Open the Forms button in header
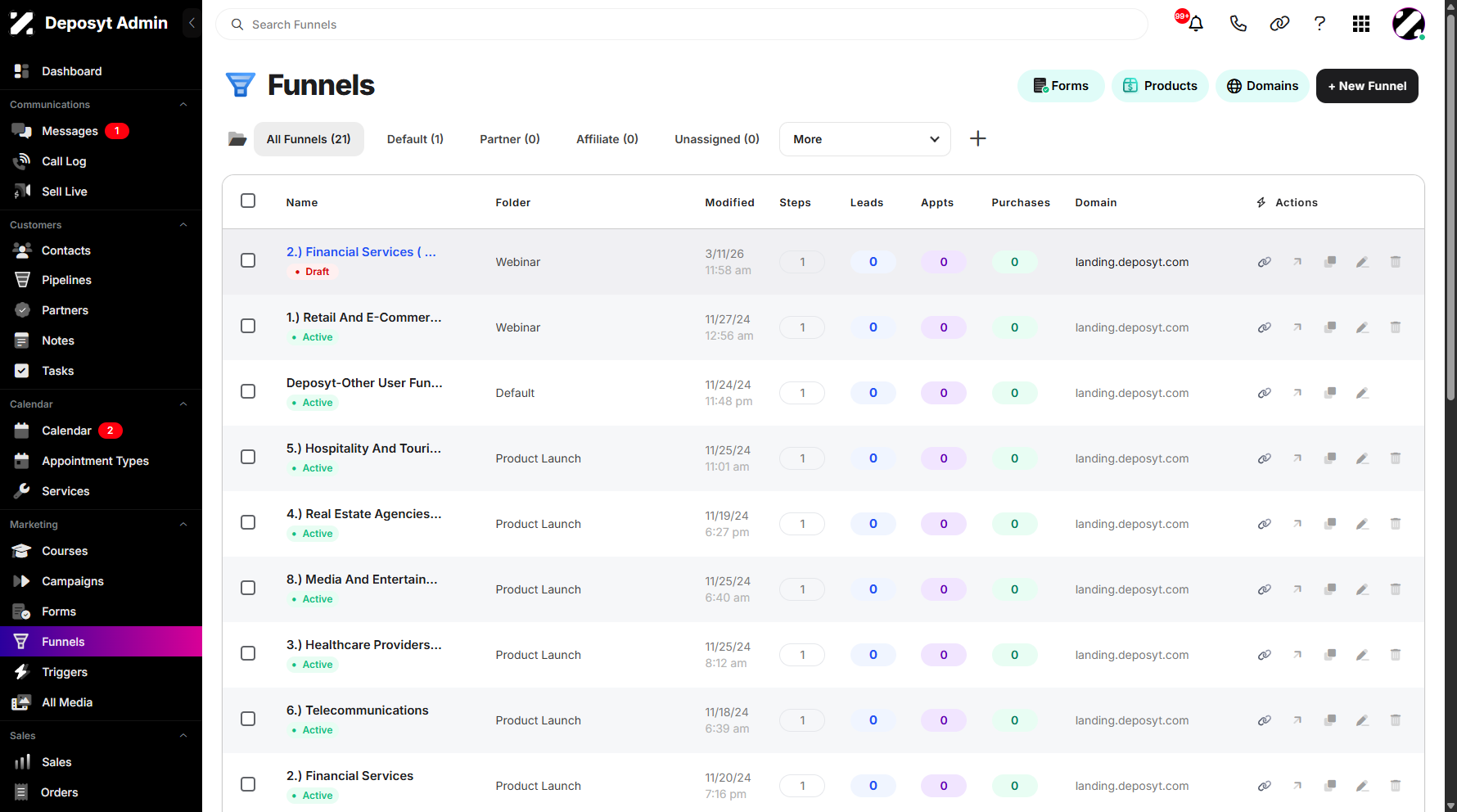1457x812 pixels. coord(1061,86)
